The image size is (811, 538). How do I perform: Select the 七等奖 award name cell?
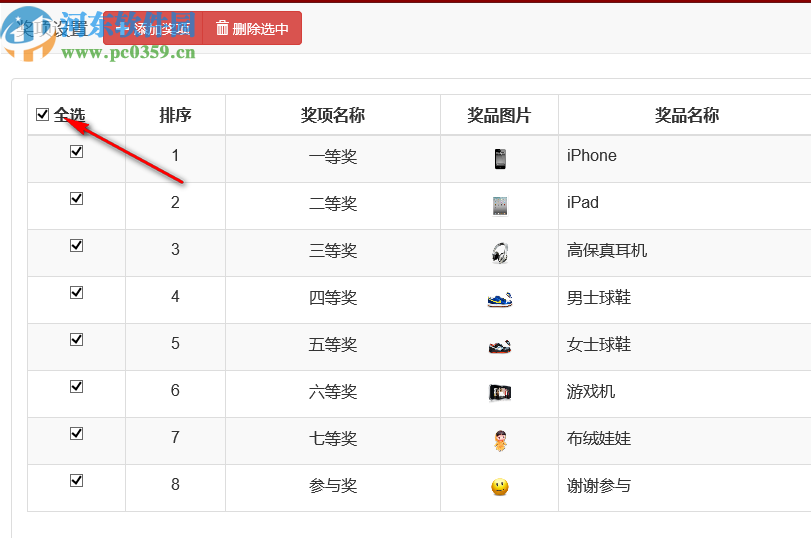coord(333,441)
